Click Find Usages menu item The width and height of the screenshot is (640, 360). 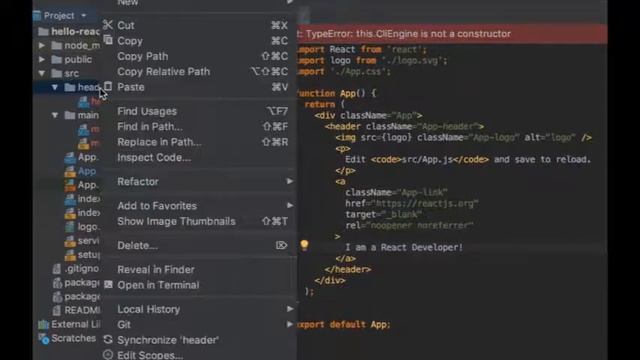tap(198, 111)
